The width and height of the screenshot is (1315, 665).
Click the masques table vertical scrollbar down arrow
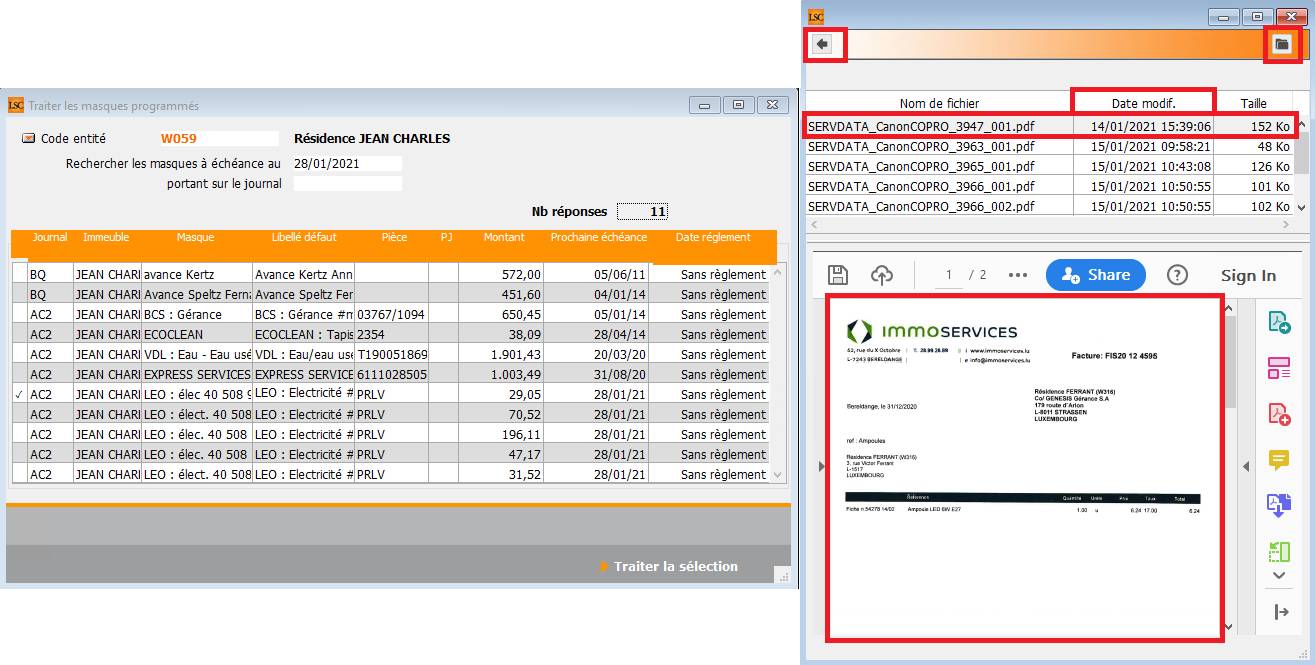777,474
